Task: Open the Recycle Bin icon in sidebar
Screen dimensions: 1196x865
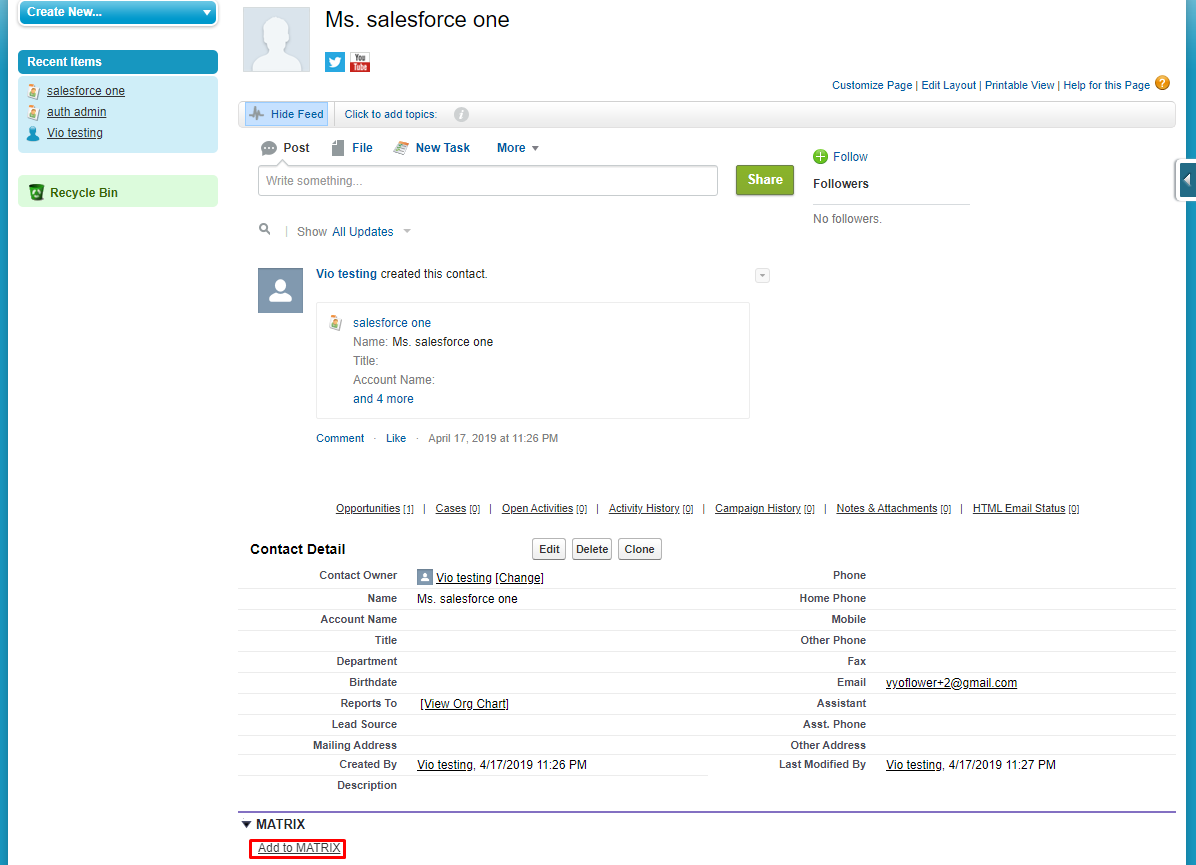Action: [x=36, y=192]
